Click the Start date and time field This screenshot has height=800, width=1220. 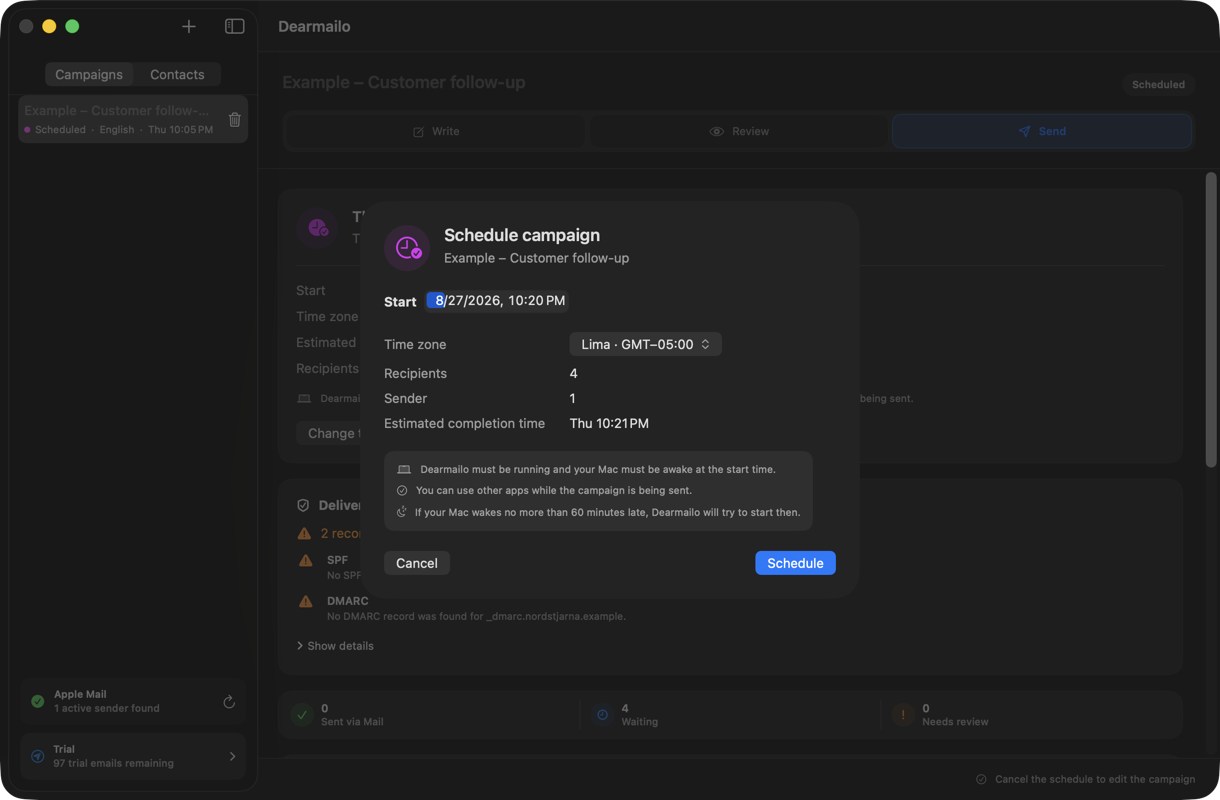[x=497, y=300]
